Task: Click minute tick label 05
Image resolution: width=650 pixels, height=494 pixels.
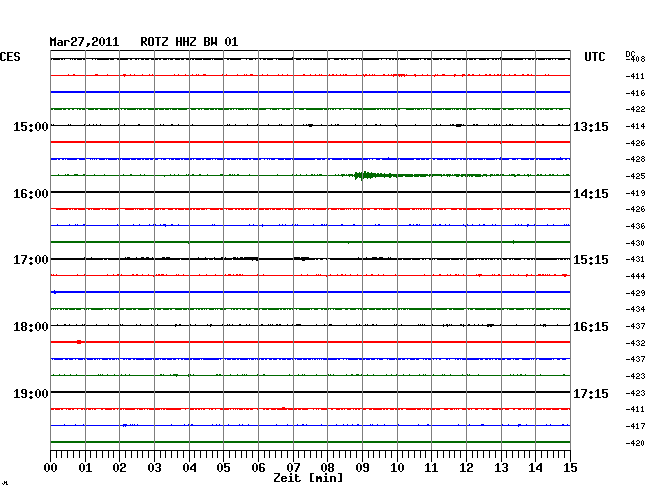Action: 223,468
